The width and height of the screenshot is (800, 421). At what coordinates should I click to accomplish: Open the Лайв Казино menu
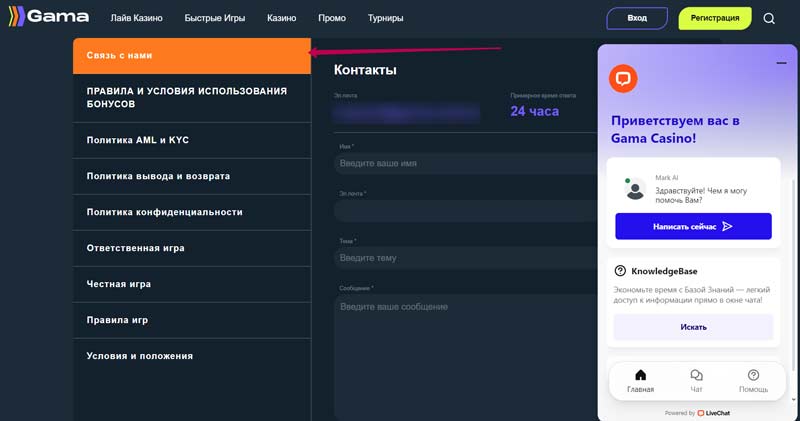(136, 18)
